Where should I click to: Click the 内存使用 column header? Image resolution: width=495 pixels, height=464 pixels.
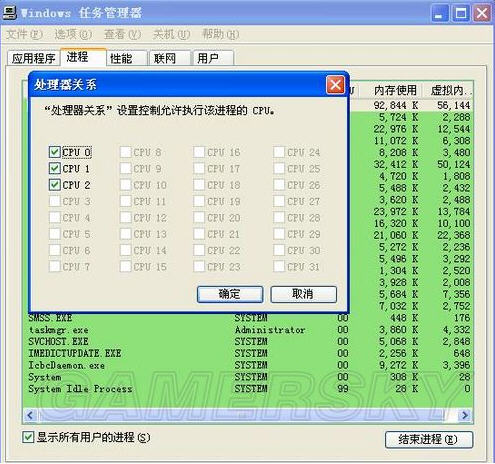(x=395, y=90)
